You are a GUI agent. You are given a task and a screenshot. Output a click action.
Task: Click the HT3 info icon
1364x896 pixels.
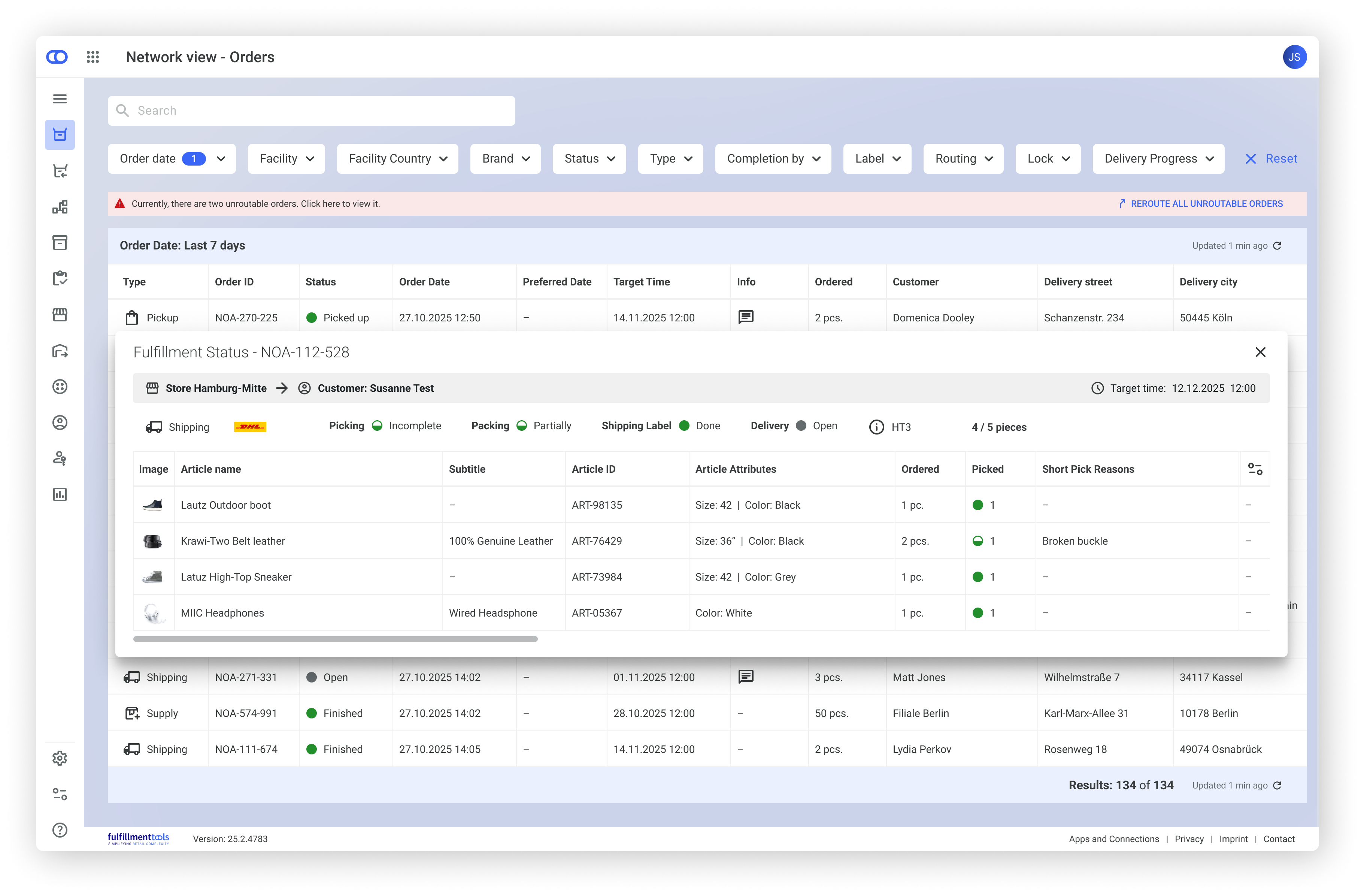(876, 427)
